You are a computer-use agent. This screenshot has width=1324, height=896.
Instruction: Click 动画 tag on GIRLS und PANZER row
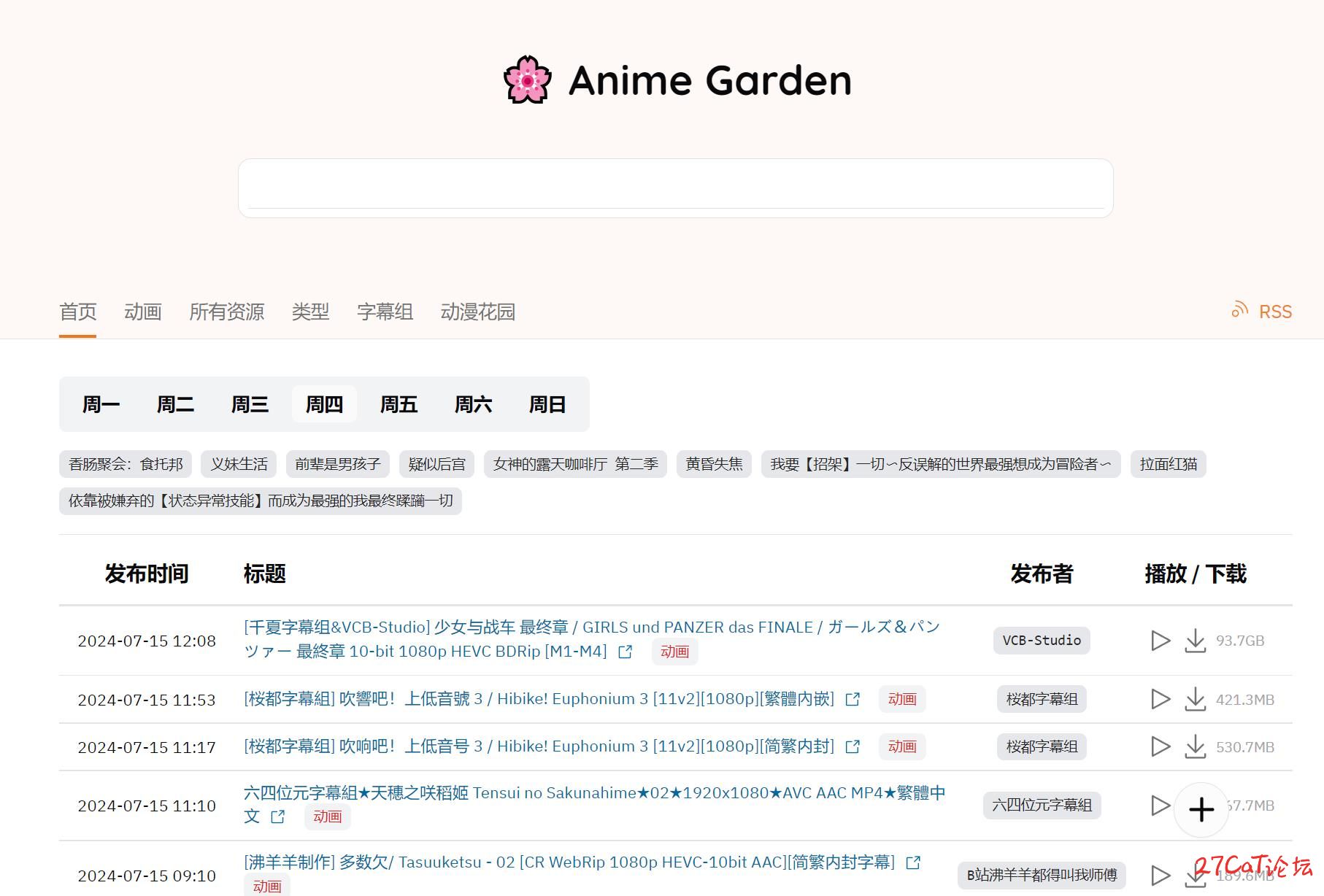point(674,652)
